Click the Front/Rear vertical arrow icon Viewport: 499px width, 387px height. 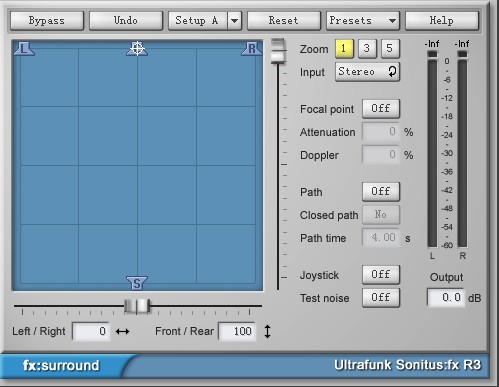pyautogui.click(x=267, y=332)
